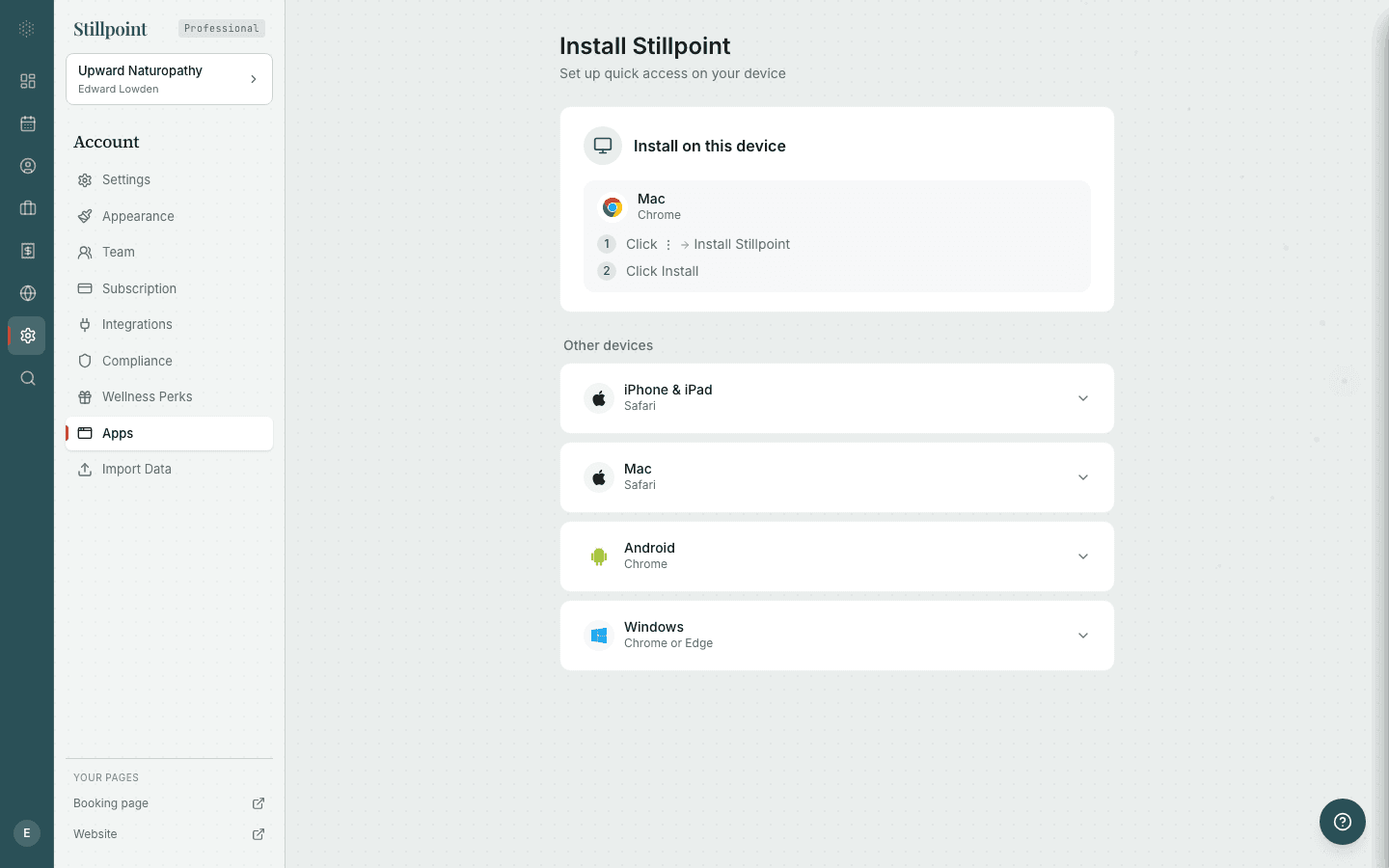Click the Install Stillpoint heading
1389x868 pixels.
(x=645, y=46)
